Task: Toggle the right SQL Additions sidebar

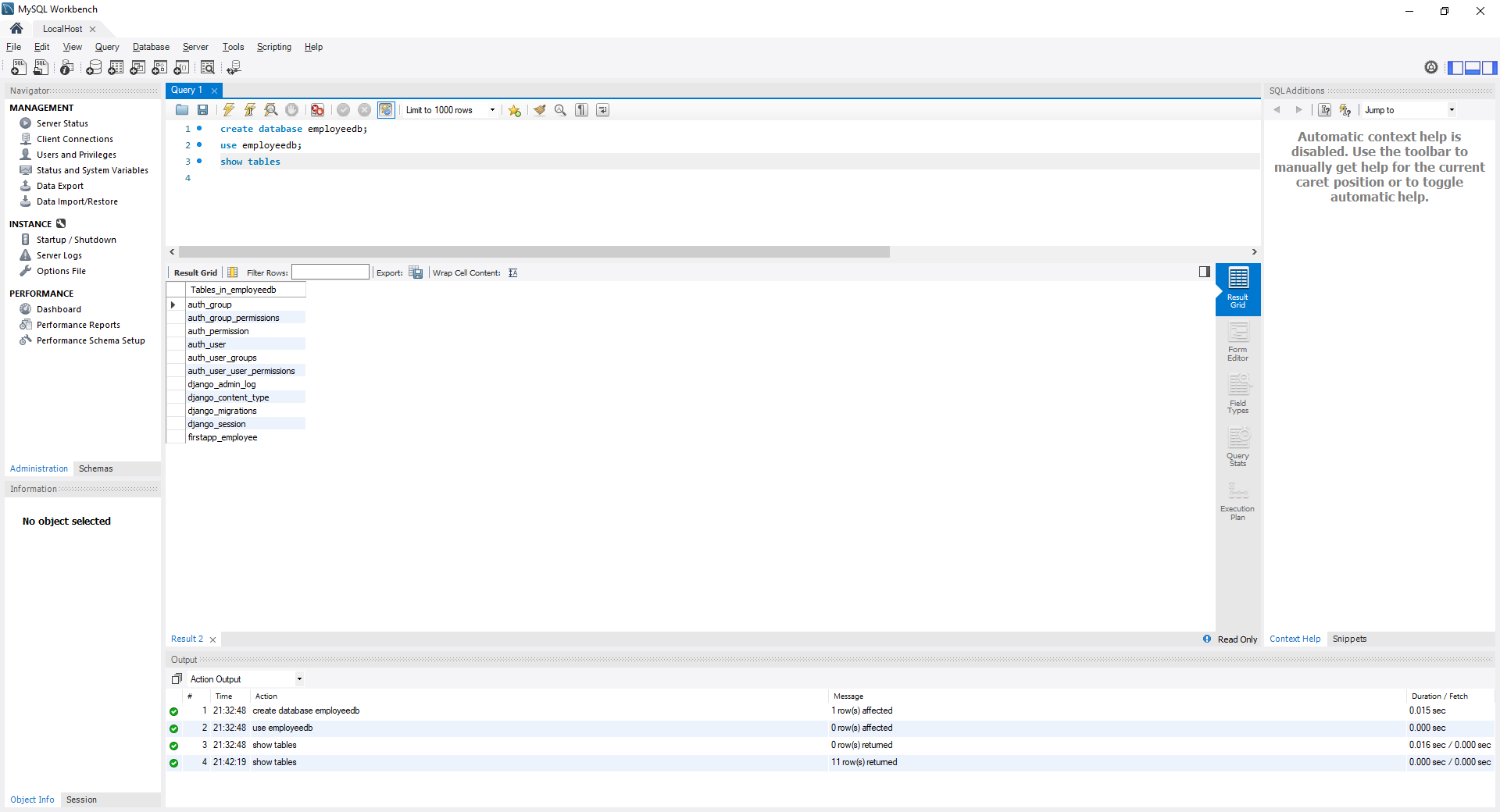Action: click(x=1489, y=68)
